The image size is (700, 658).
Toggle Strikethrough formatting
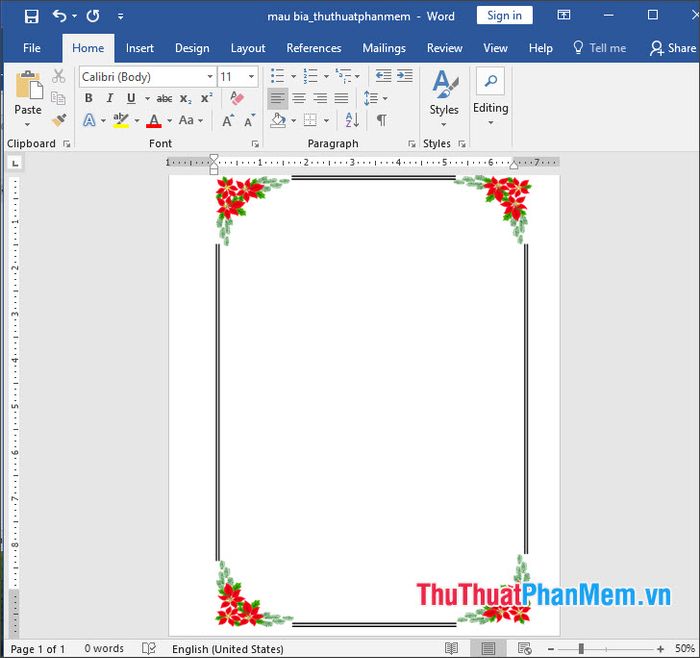pos(164,98)
